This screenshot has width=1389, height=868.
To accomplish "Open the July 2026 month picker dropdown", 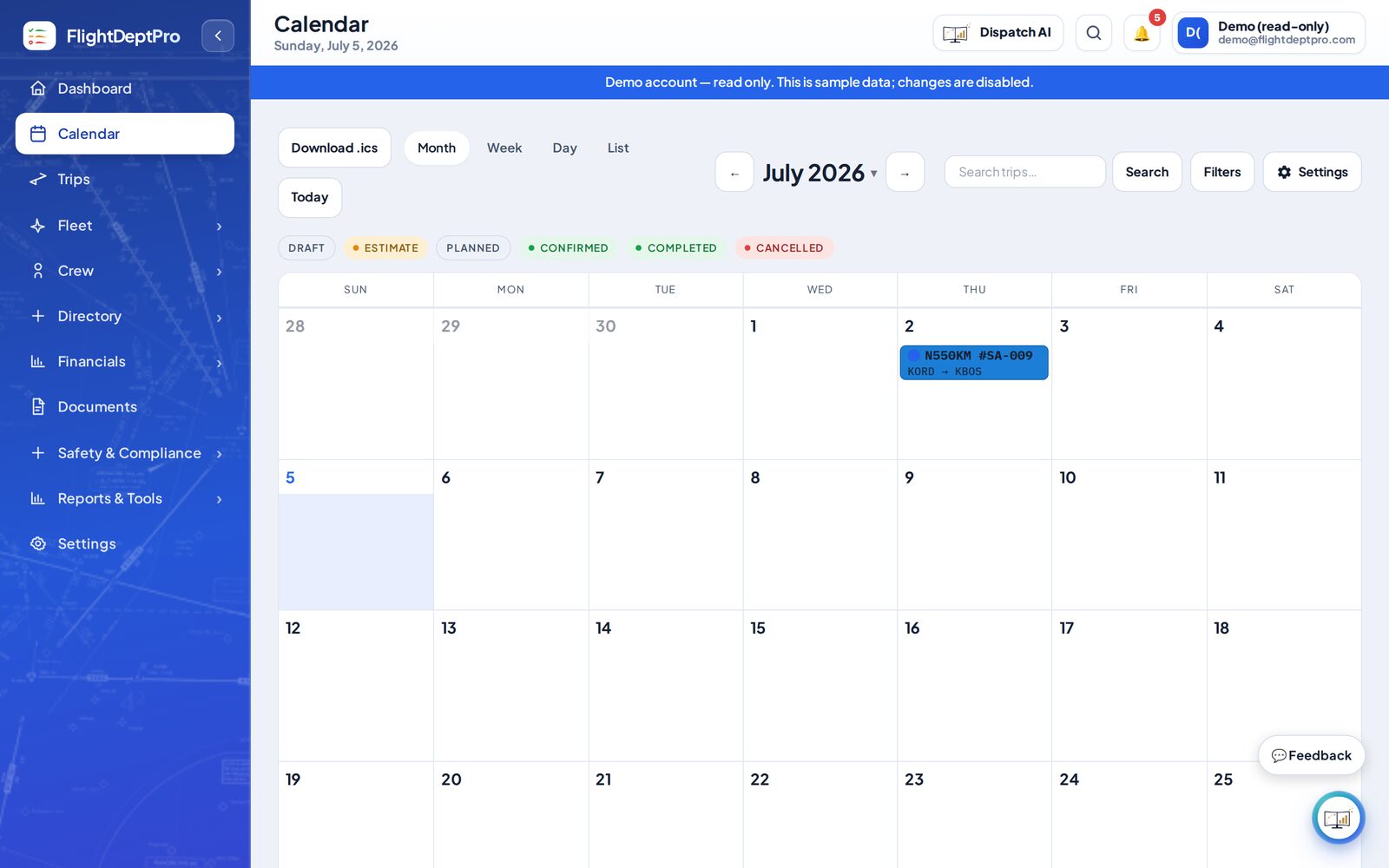I will click(x=820, y=173).
